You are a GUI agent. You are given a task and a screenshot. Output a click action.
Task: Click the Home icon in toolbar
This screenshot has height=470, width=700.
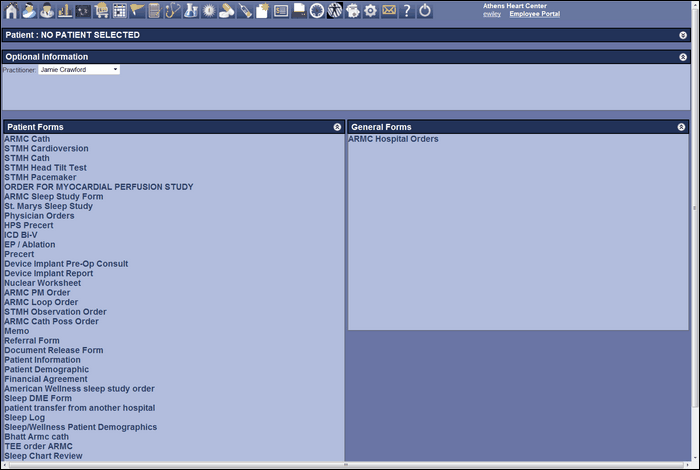[11, 11]
